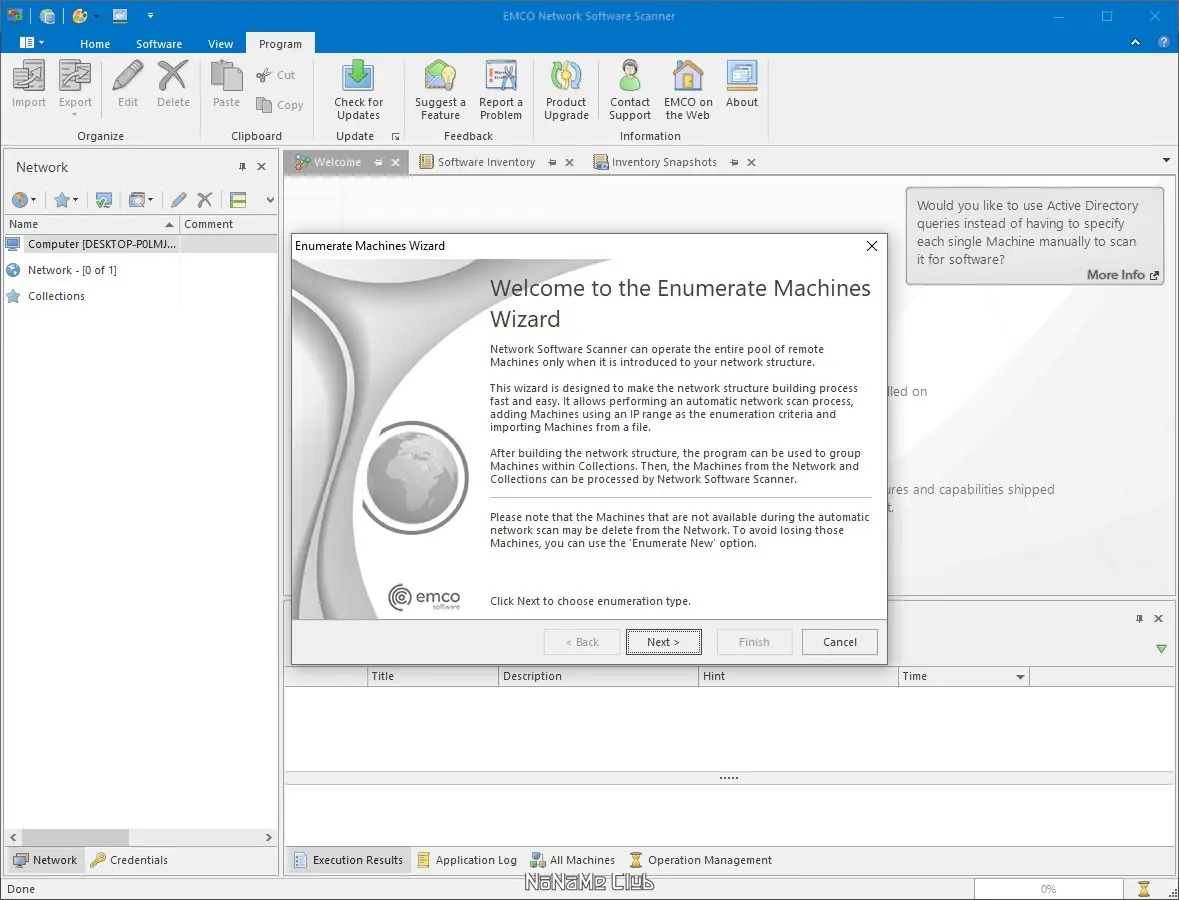Select the Collections tree item
Screen dimensions: 1179x900
[56, 296]
